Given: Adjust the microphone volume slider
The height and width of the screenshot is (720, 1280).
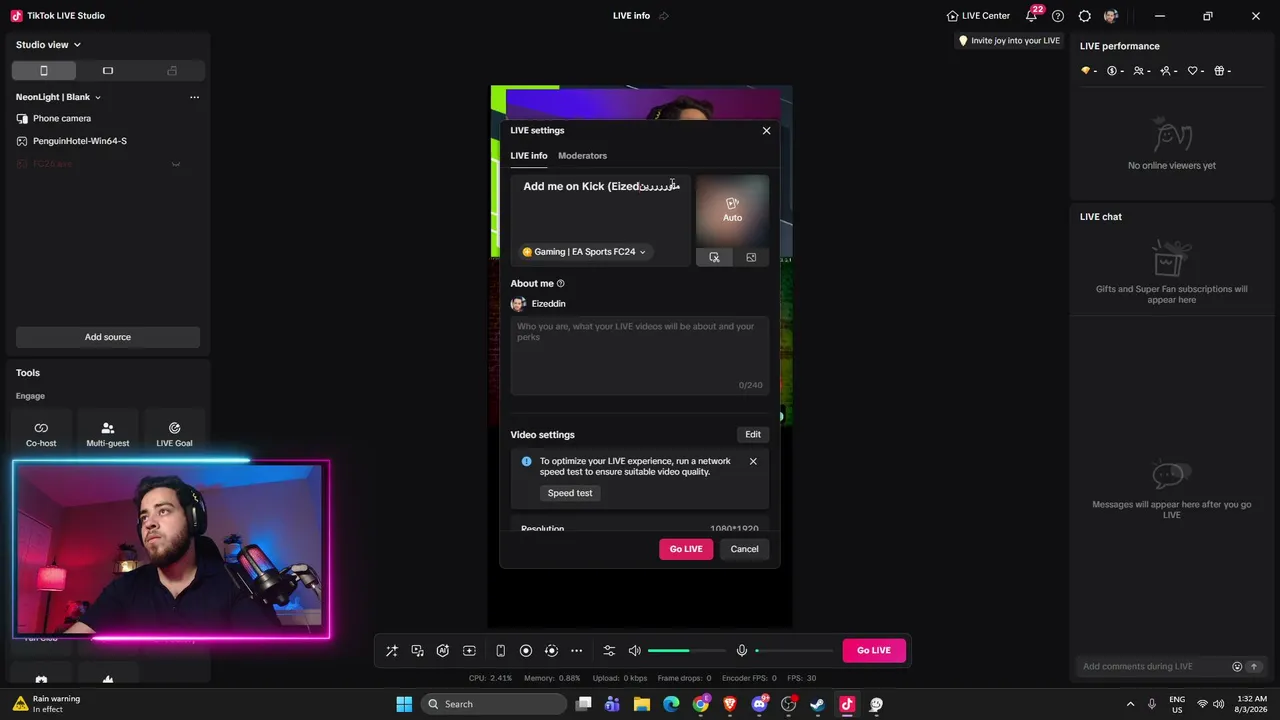Looking at the screenshot, I should tap(795, 651).
